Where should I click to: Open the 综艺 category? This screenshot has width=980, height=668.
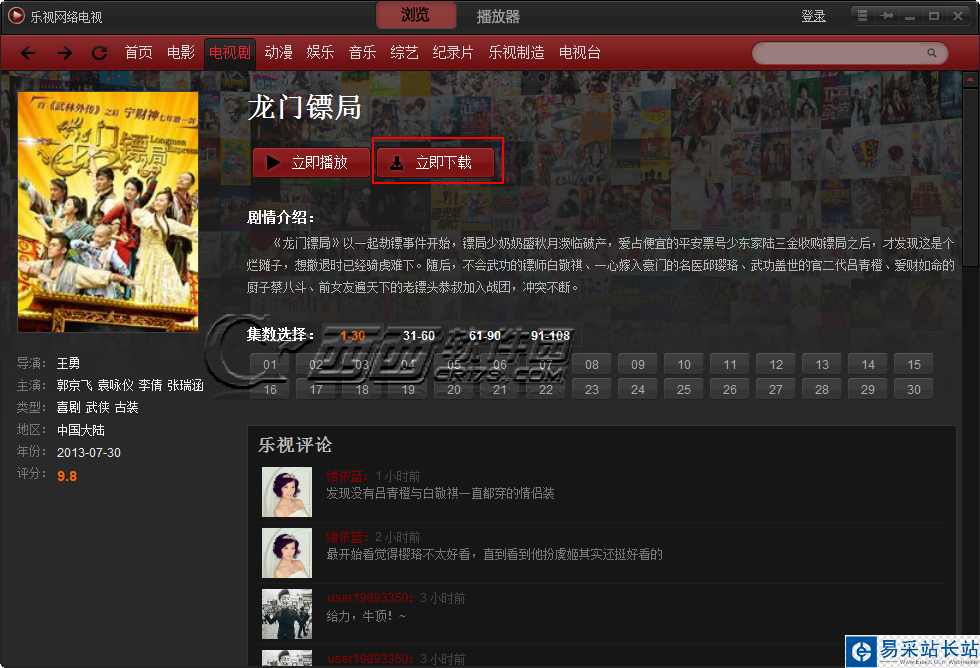coord(404,52)
